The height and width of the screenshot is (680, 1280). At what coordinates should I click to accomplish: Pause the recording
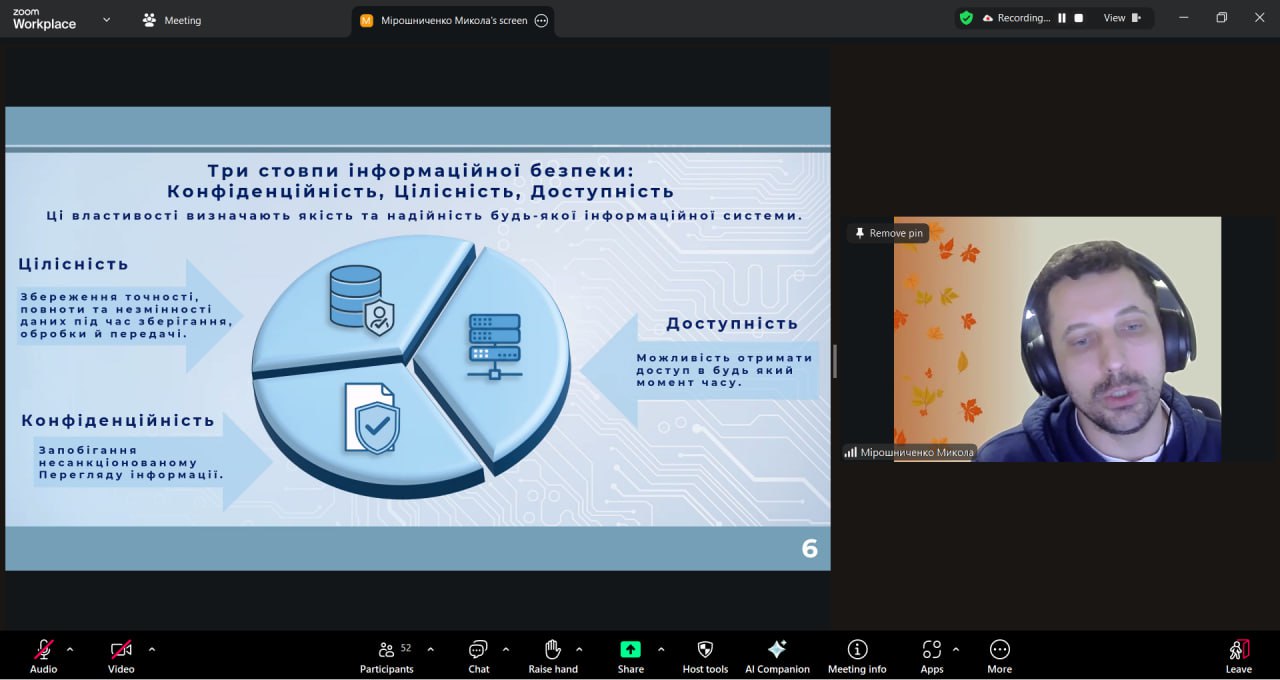[x=1062, y=18]
